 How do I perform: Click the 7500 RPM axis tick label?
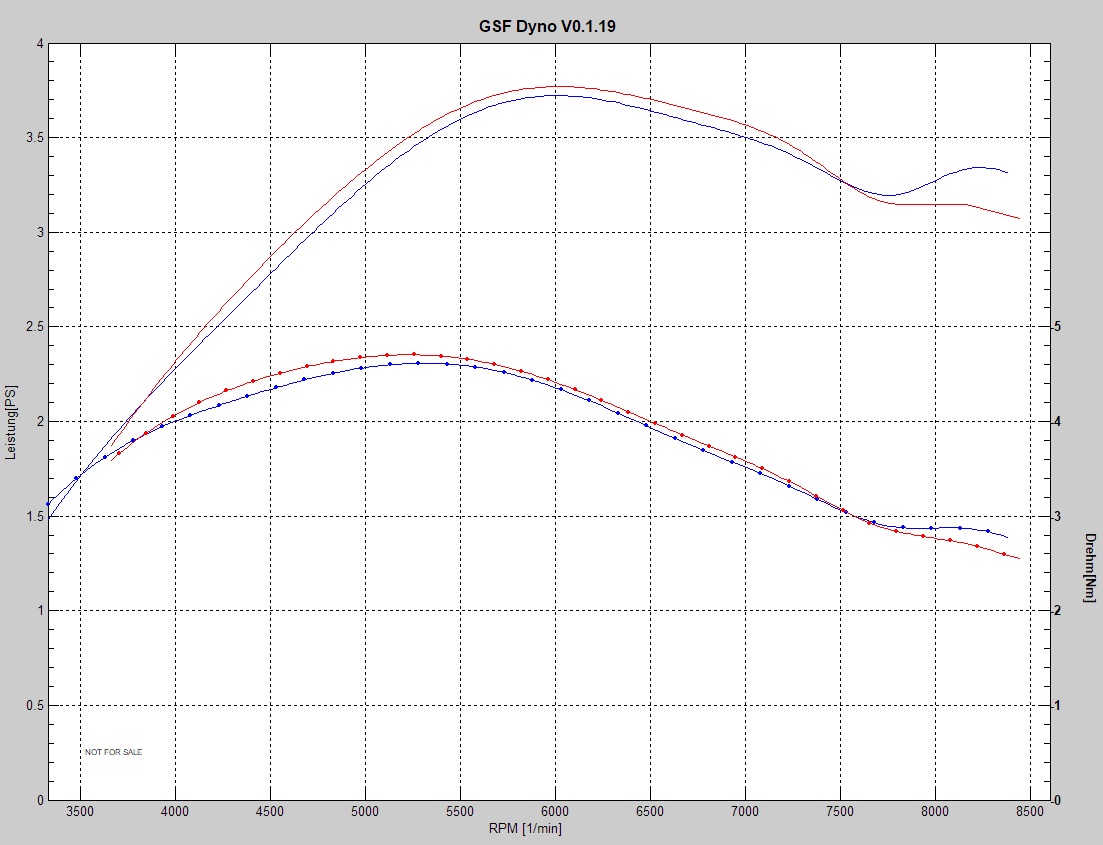pos(840,811)
